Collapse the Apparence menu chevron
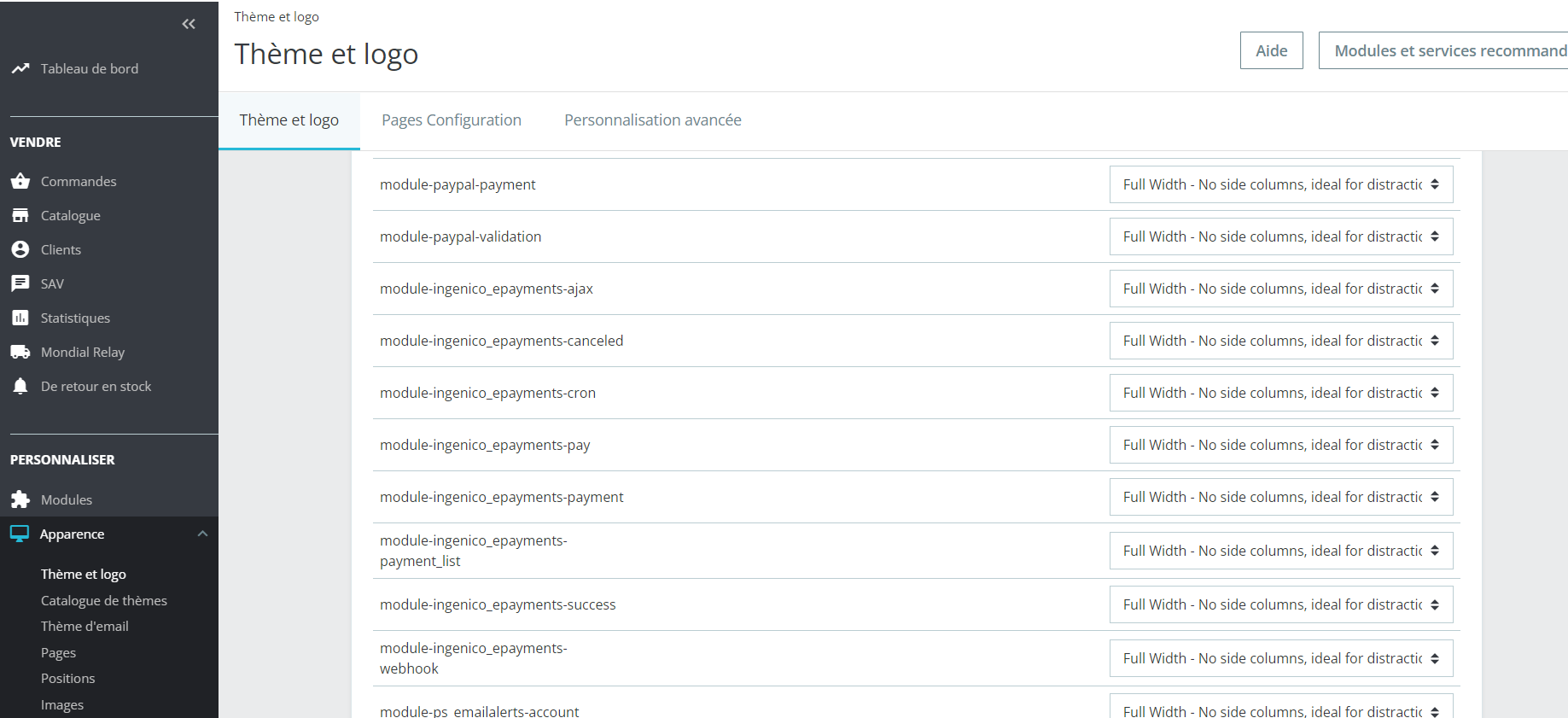The height and width of the screenshot is (718, 1568). click(202, 534)
